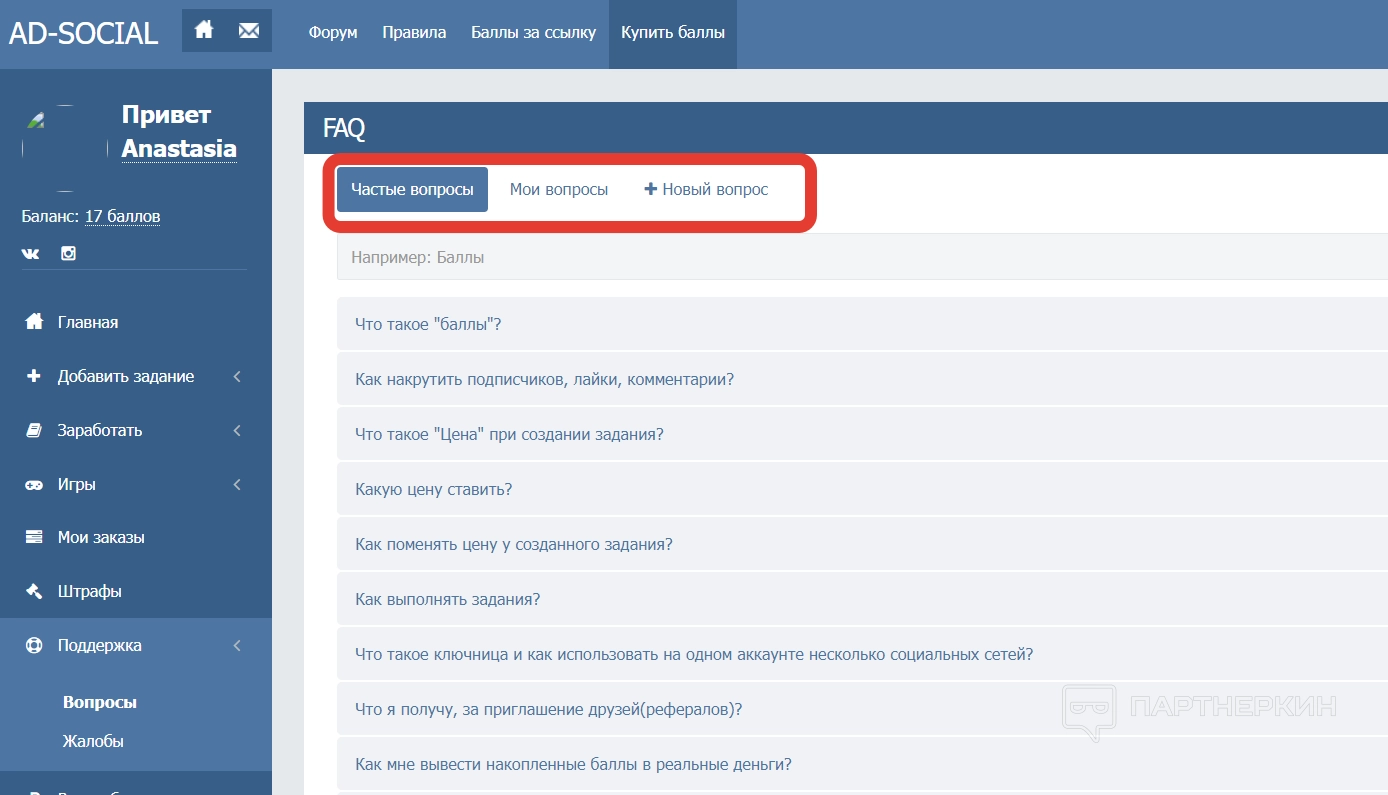Expand the Заработать submenu arrow
Viewport: 1388px width, 795px height.
237,431
